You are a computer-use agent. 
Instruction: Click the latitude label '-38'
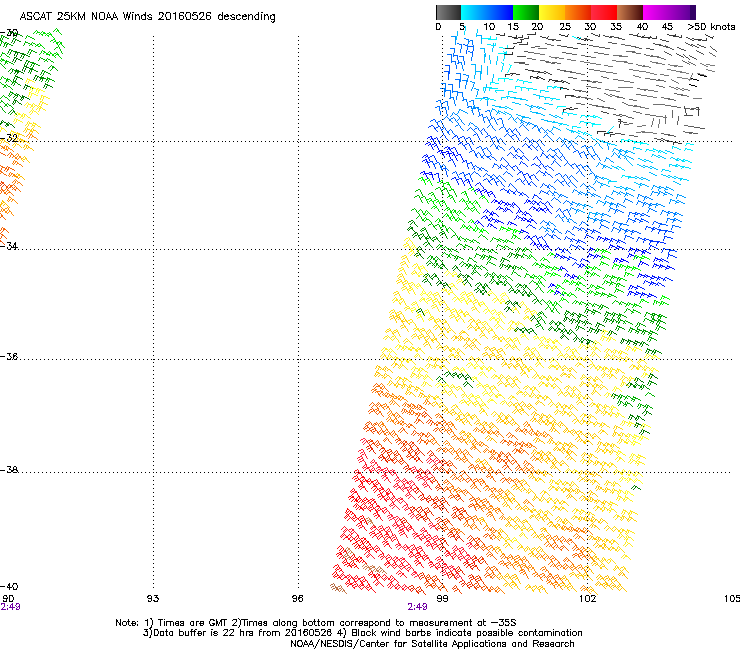[x=9, y=470]
